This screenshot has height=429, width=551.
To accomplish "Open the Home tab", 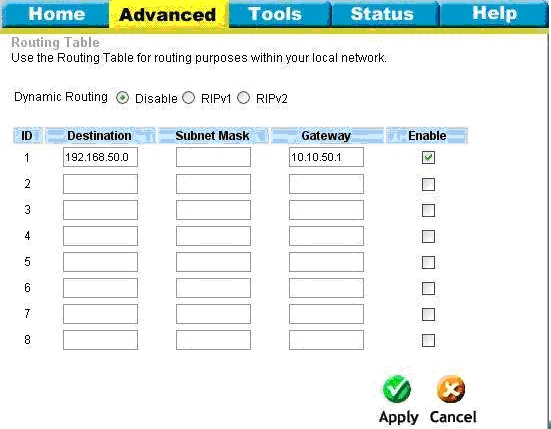I will click(x=56, y=14).
